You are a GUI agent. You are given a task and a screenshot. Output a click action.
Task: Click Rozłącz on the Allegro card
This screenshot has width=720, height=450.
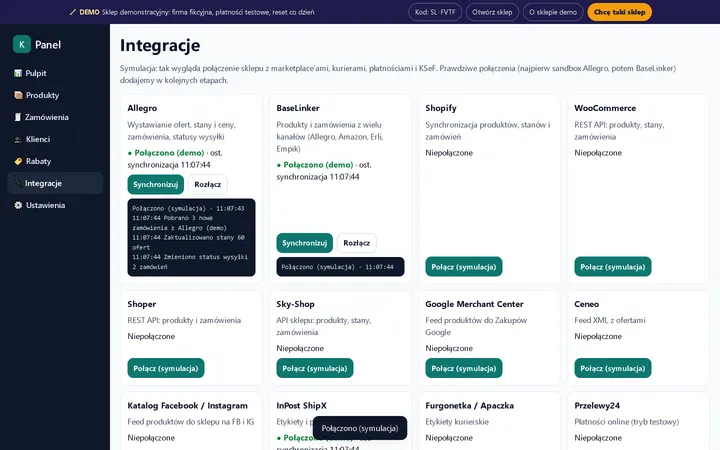coord(208,184)
